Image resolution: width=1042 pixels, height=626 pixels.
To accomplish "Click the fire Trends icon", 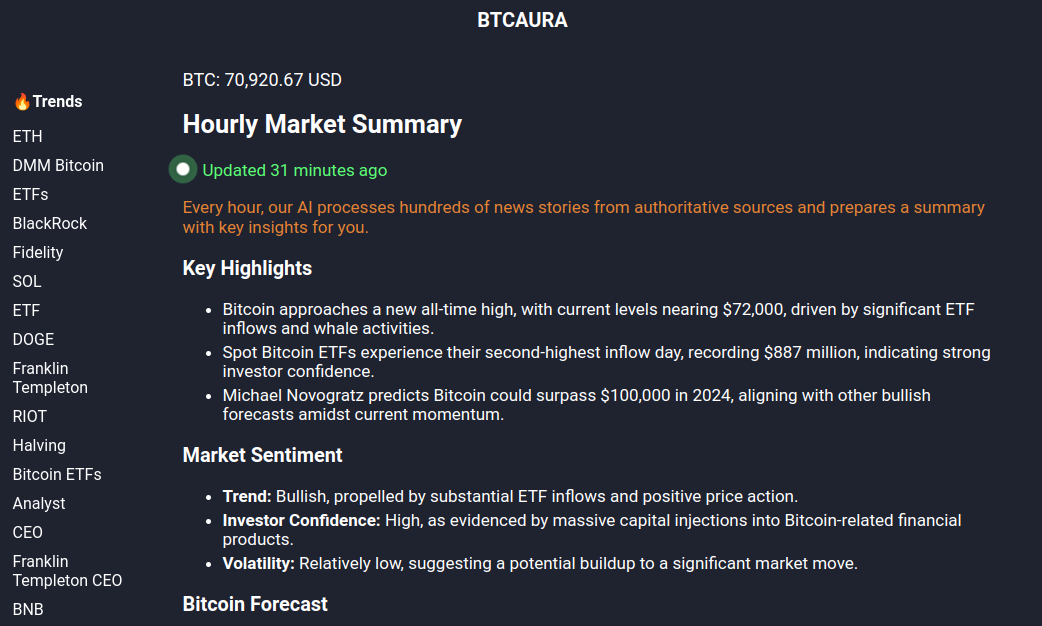I will 23,102.
